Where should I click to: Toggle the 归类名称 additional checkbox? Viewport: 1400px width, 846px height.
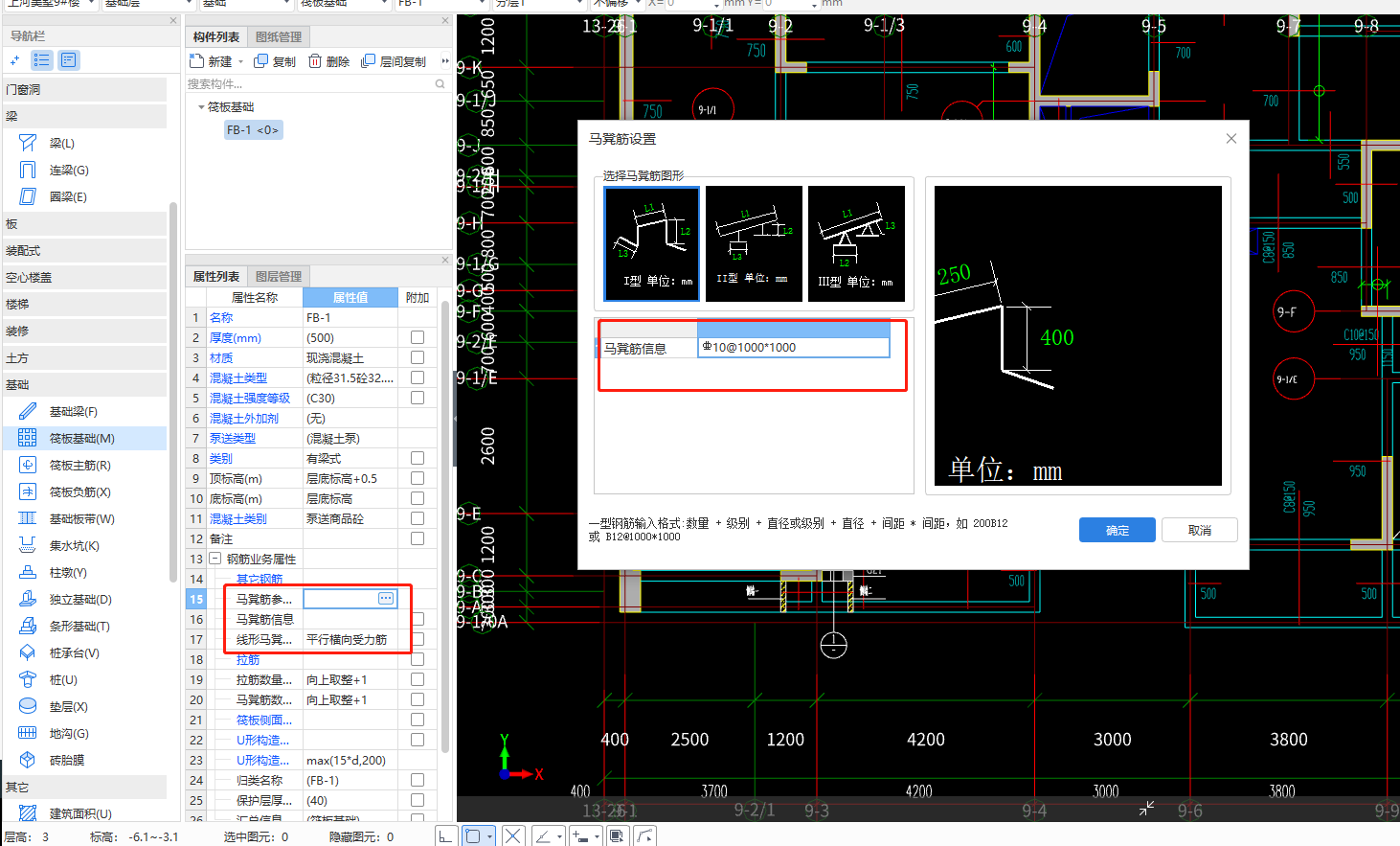click(418, 780)
